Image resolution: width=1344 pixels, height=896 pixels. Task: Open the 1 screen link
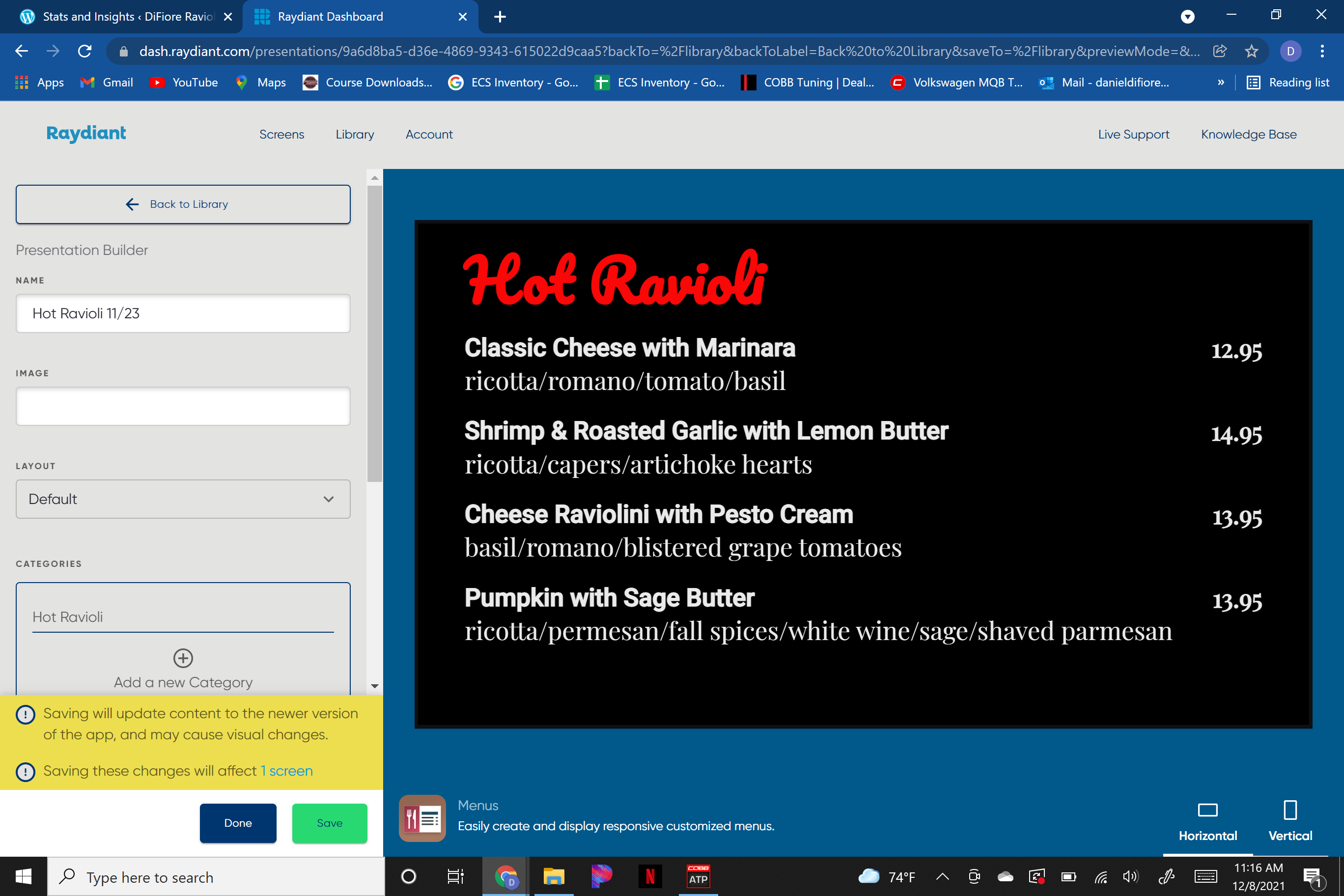pyautogui.click(x=286, y=771)
